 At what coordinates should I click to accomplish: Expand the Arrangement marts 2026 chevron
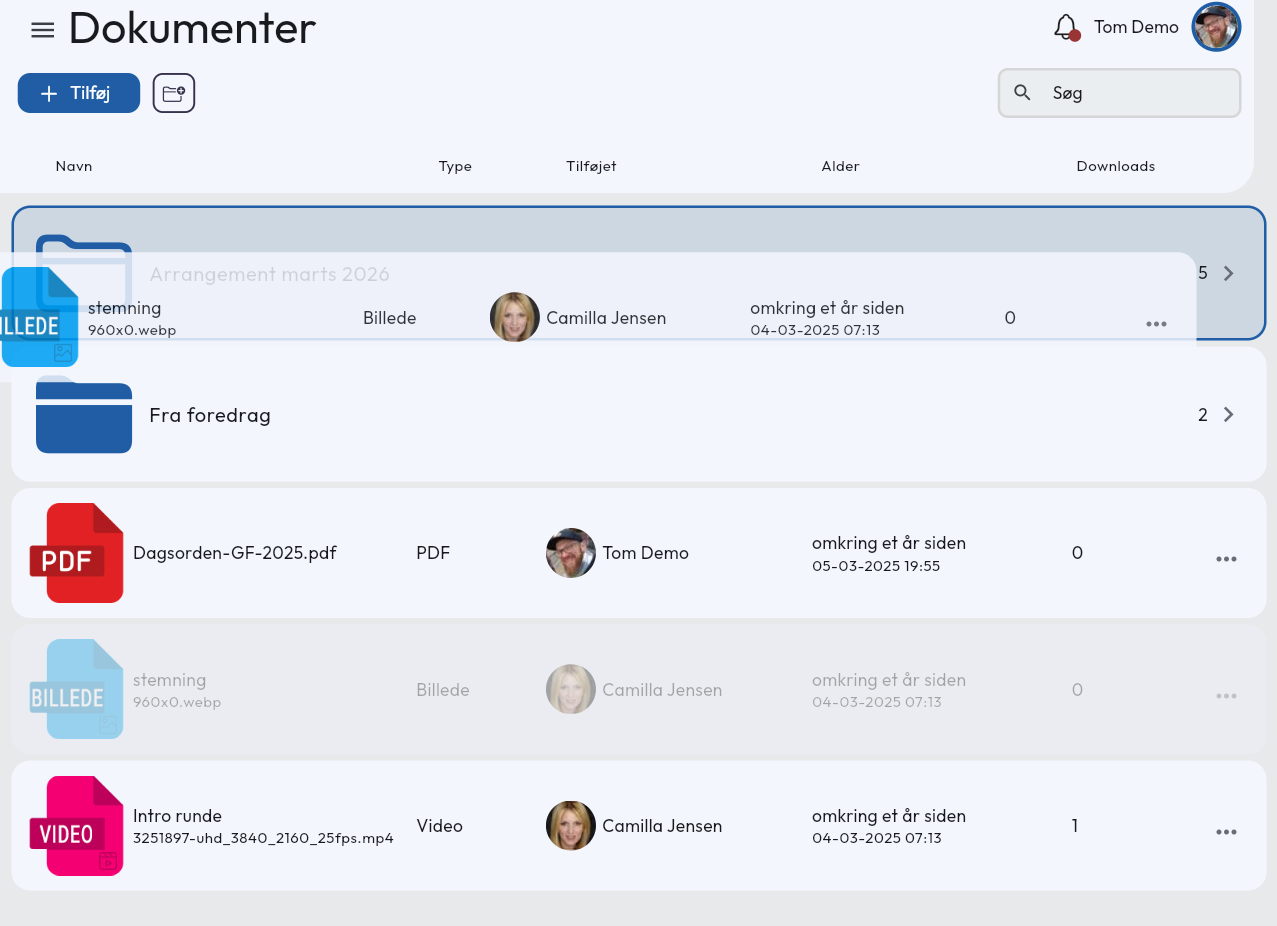pyautogui.click(x=1229, y=273)
